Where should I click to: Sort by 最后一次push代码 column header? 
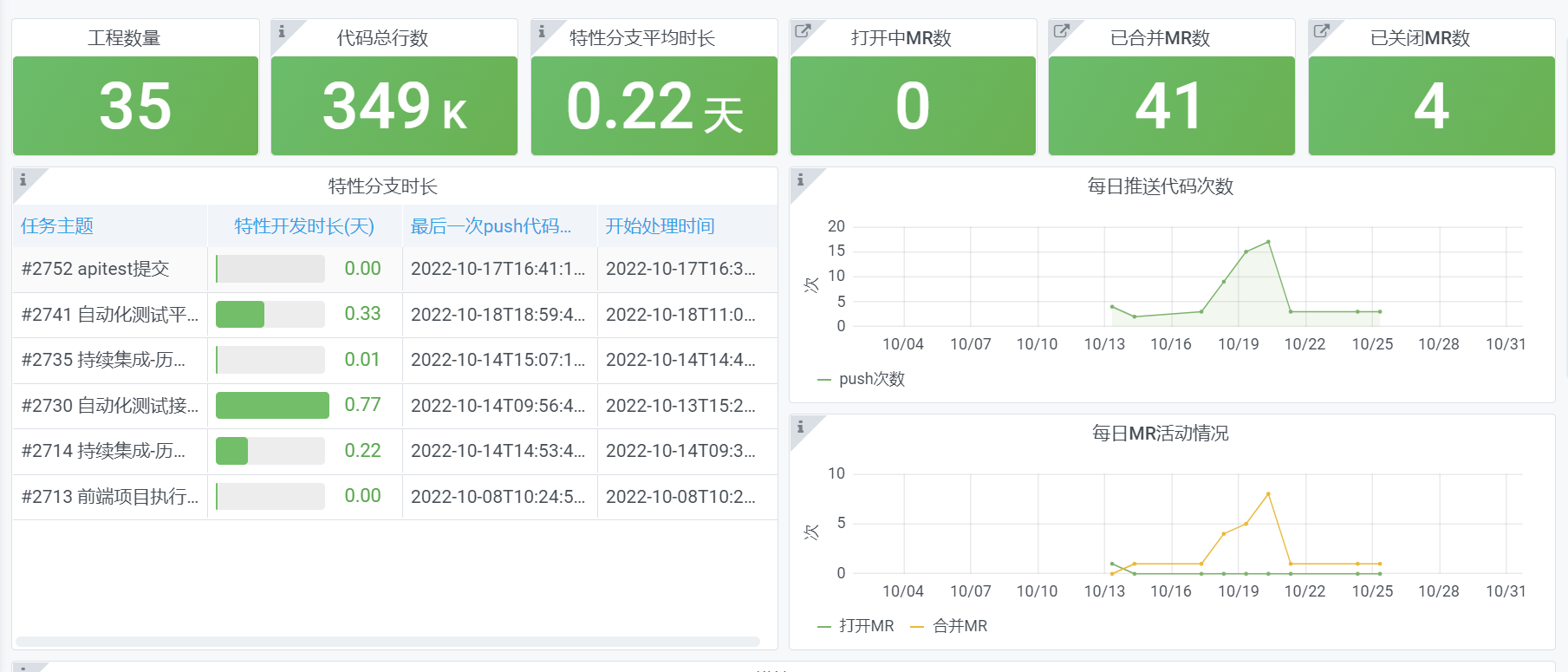[x=491, y=226]
